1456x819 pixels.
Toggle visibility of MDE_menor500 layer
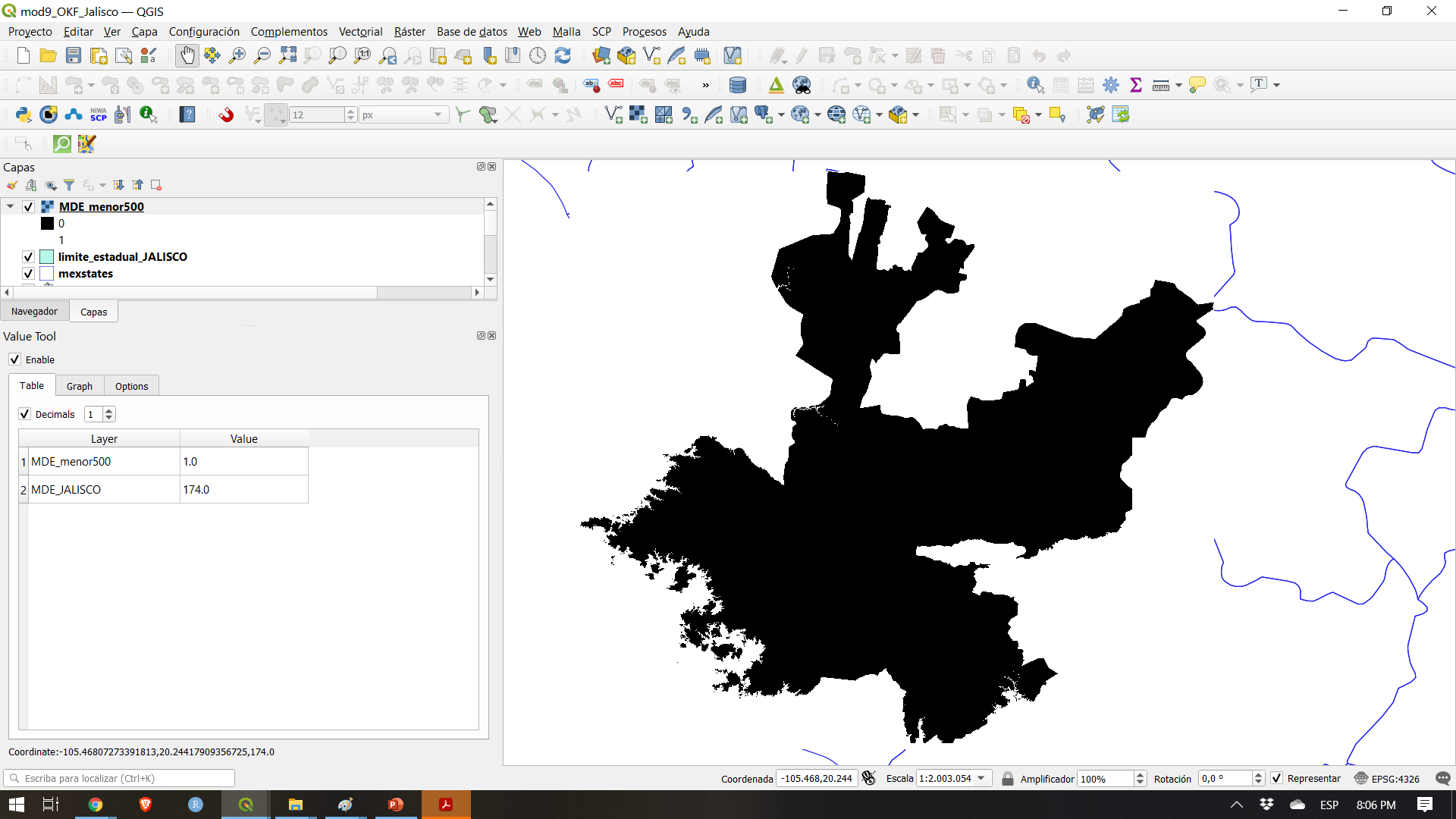click(29, 206)
